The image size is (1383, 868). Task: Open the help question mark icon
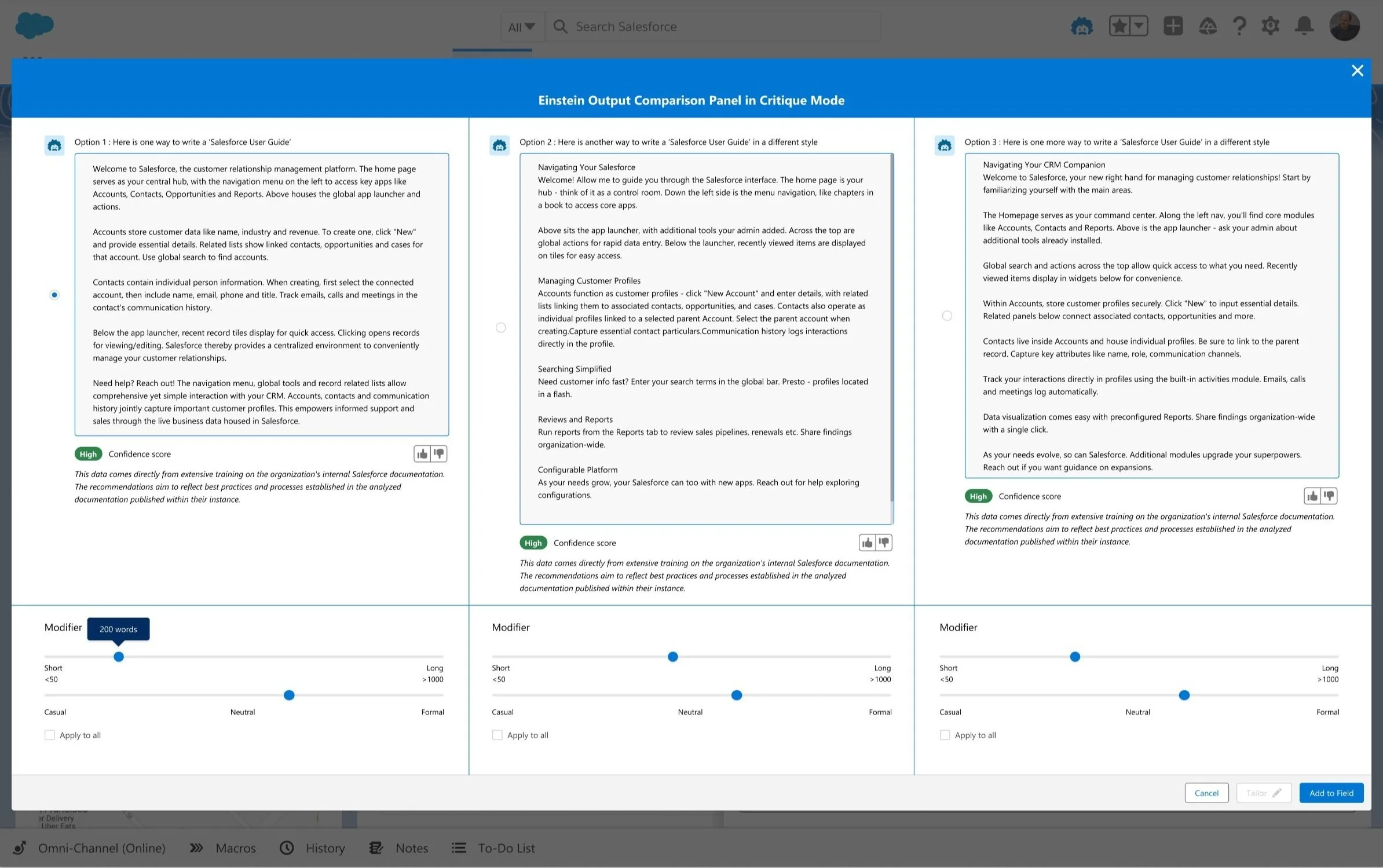pyautogui.click(x=1239, y=26)
